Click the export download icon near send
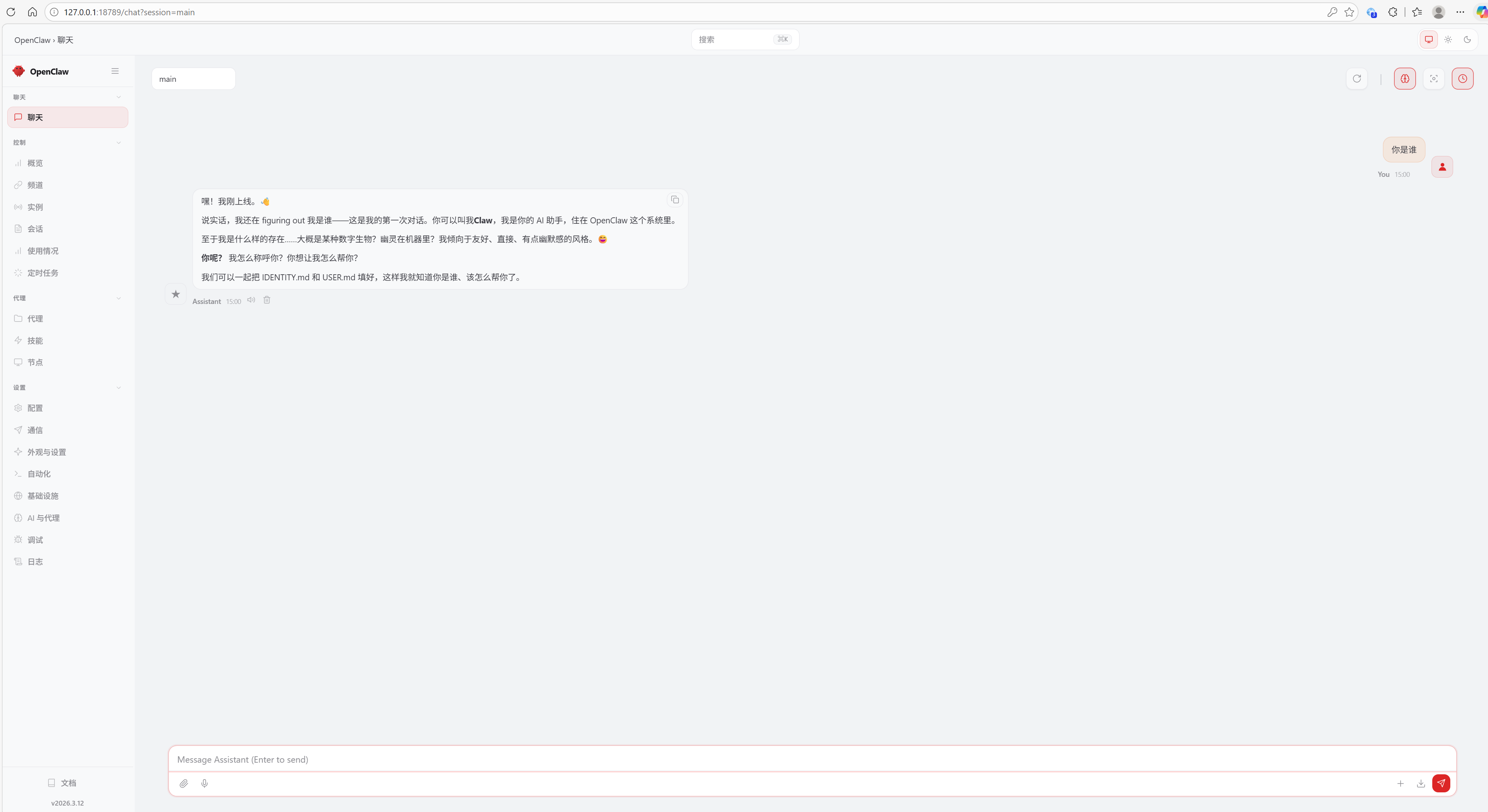1488x812 pixels. 1420,783
